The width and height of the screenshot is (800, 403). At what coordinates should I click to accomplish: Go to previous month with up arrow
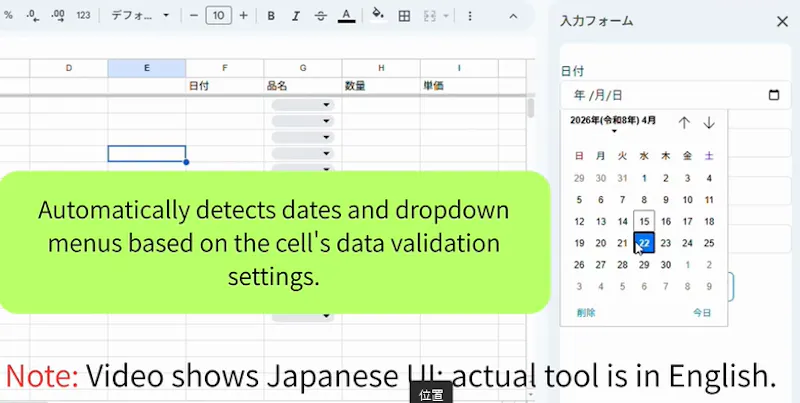point(684,123)
